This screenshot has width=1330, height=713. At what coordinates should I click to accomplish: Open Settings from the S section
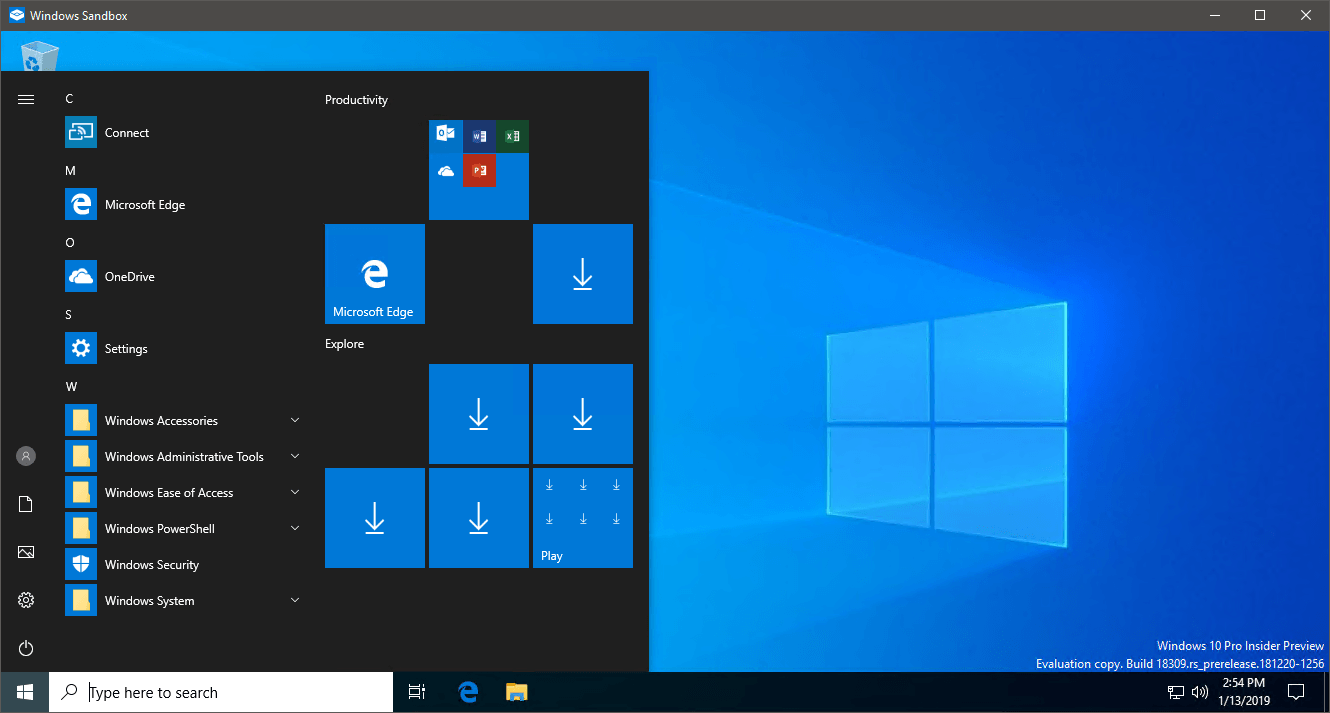(x=183, y=348)
